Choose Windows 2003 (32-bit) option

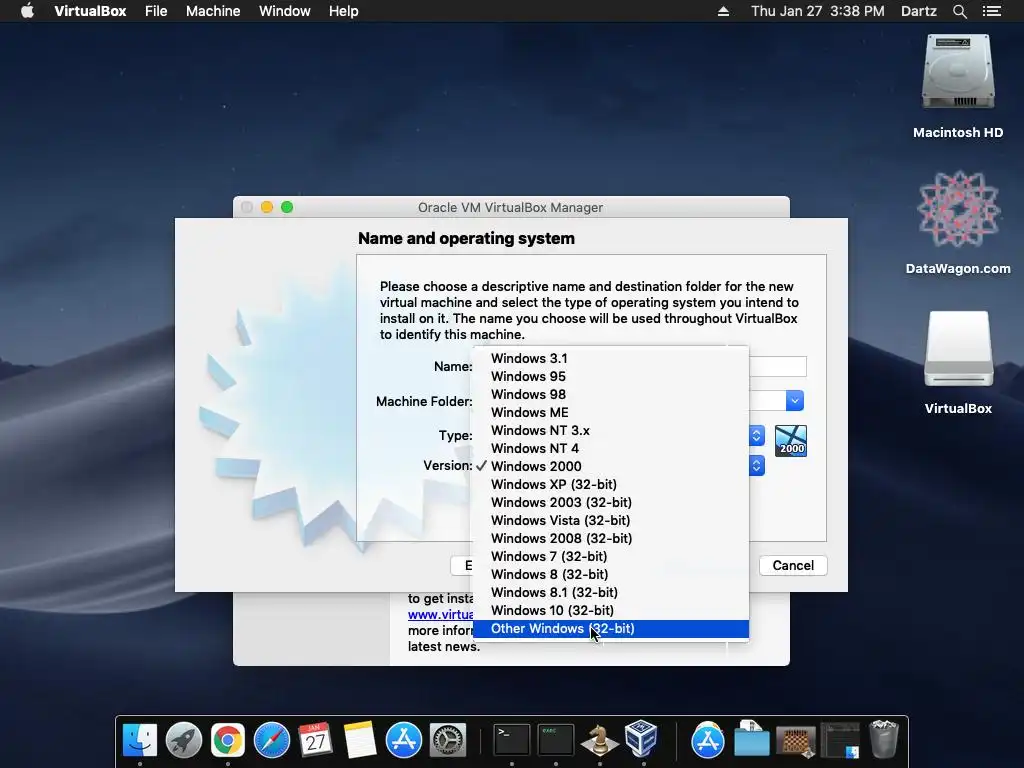[611, 502]
